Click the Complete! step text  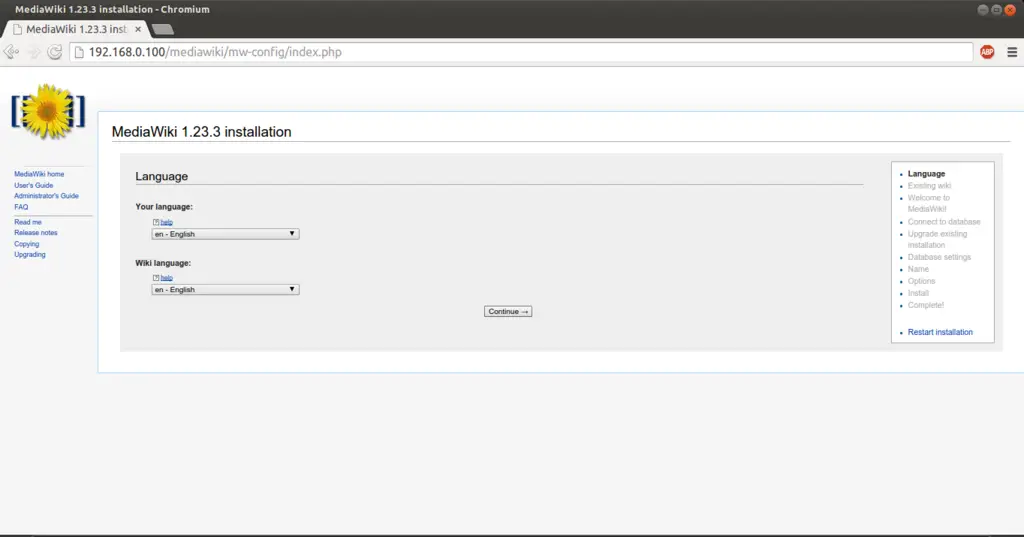pos(925,305)
